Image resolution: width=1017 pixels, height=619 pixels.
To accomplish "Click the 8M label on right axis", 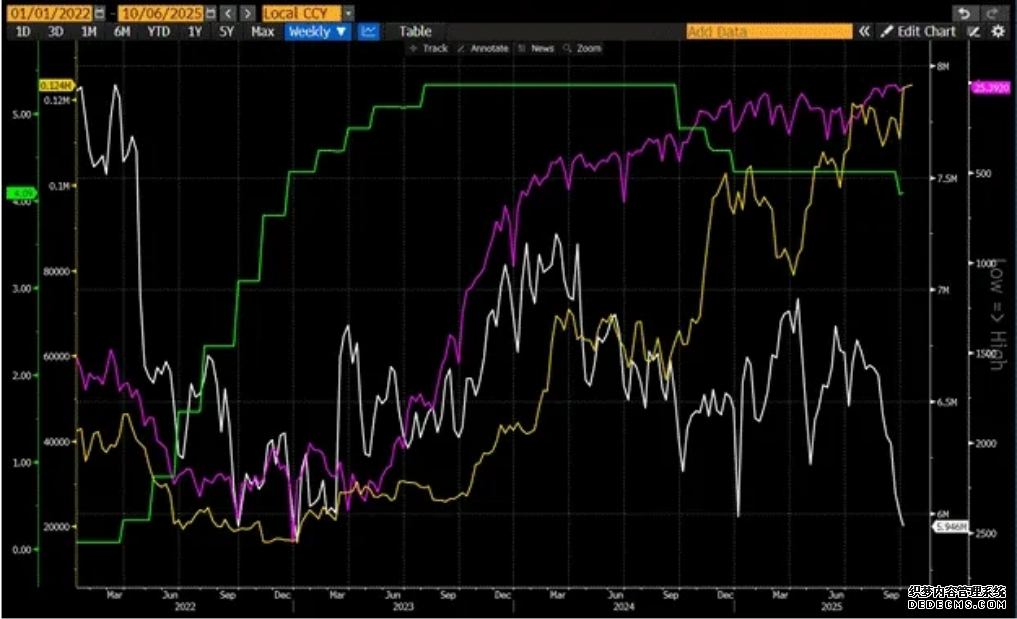I will coord(943,66).
